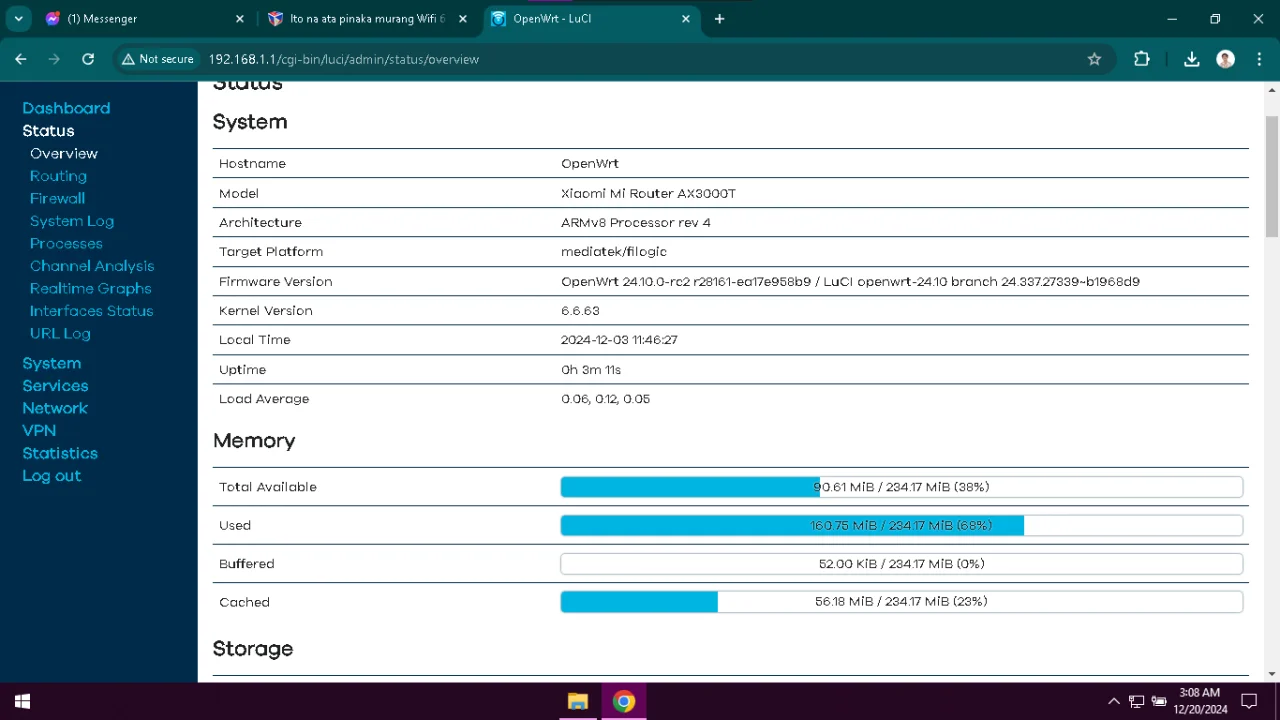Click the uptime value 0h 3m 11s
Image resolution: width=1280 pixels, height=720 pixels.
tap(591, 370)
